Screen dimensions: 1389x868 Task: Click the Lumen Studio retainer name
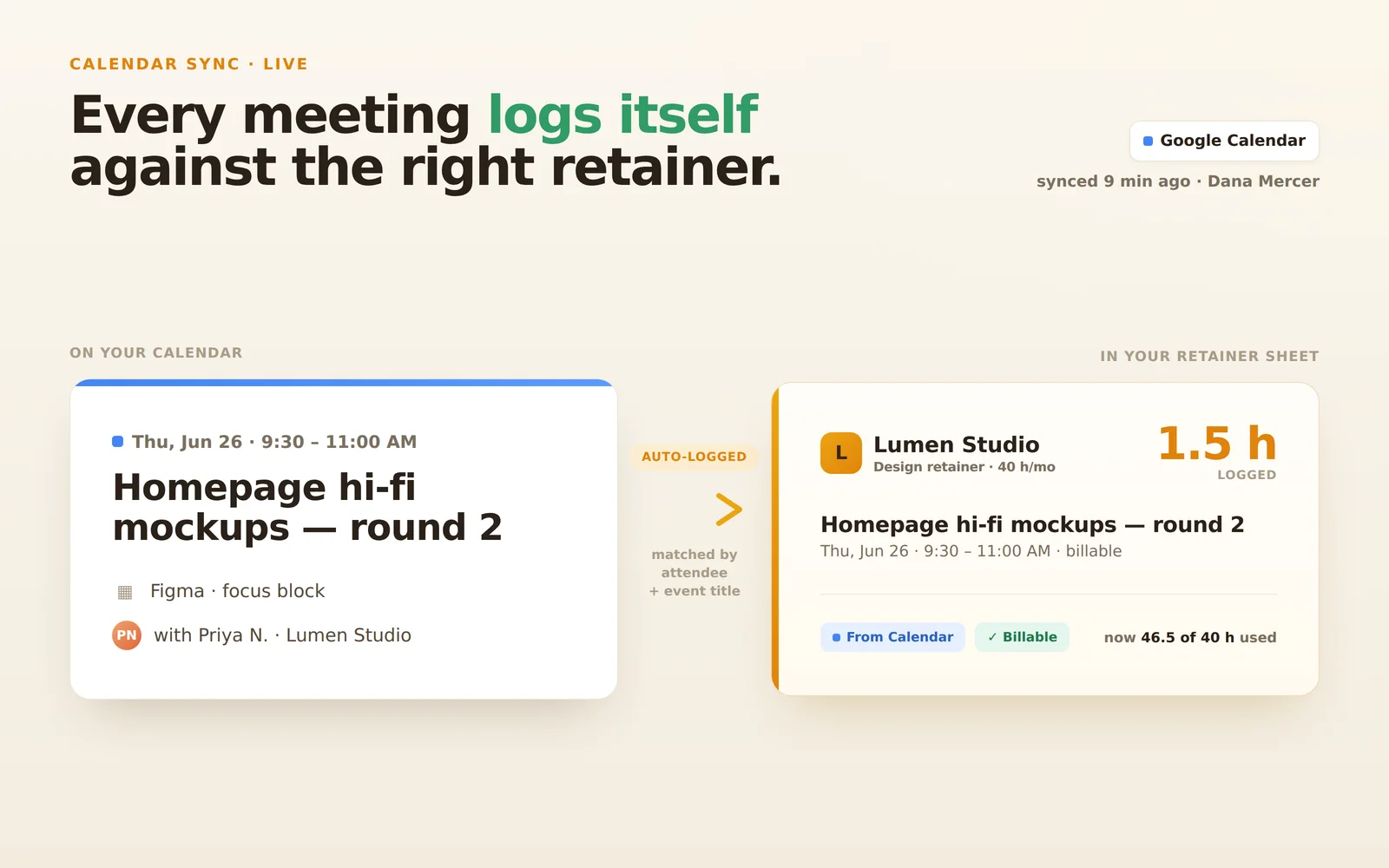click(956, 444)
